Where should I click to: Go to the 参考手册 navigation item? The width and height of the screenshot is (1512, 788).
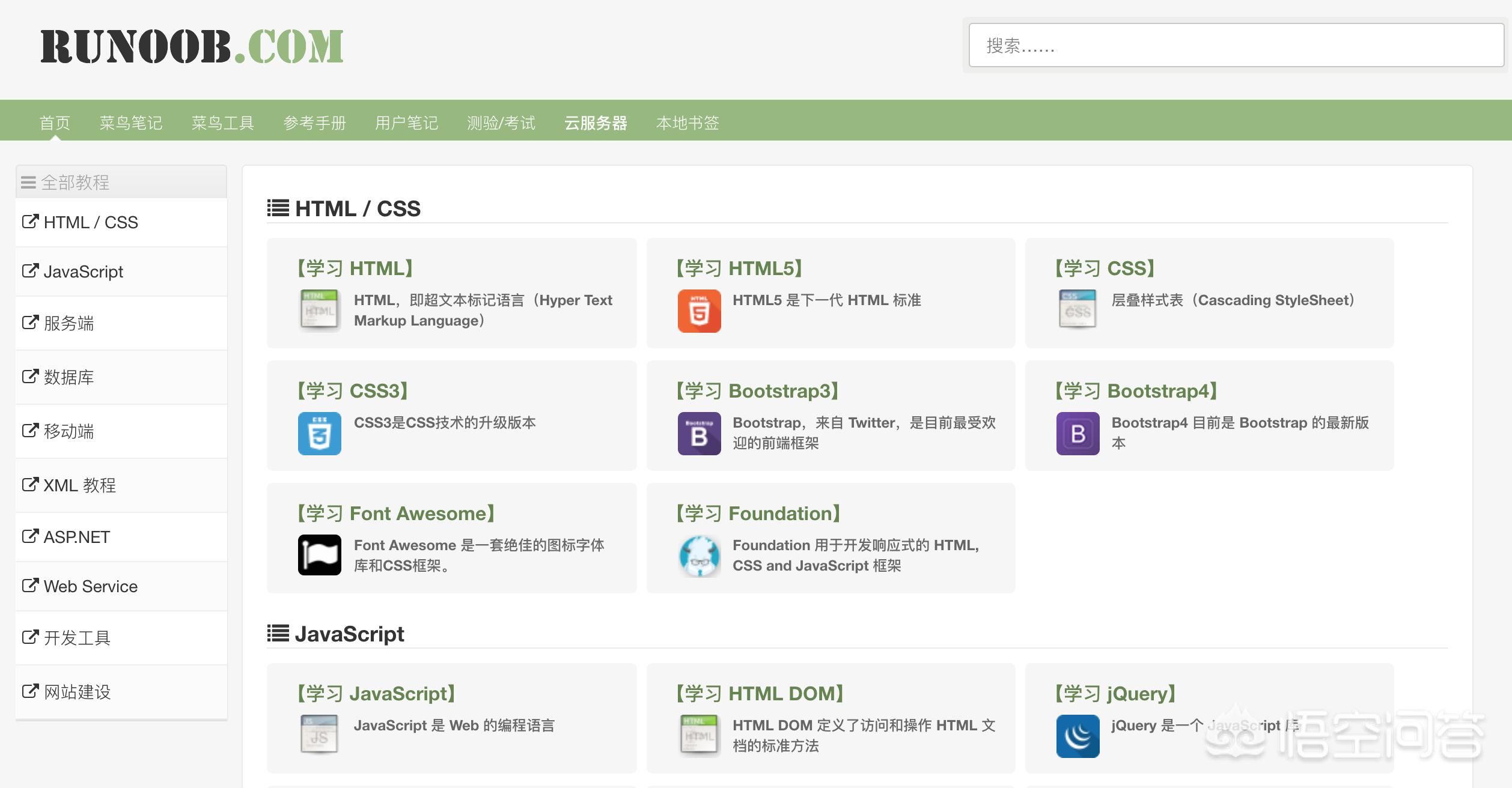point(314,123)
